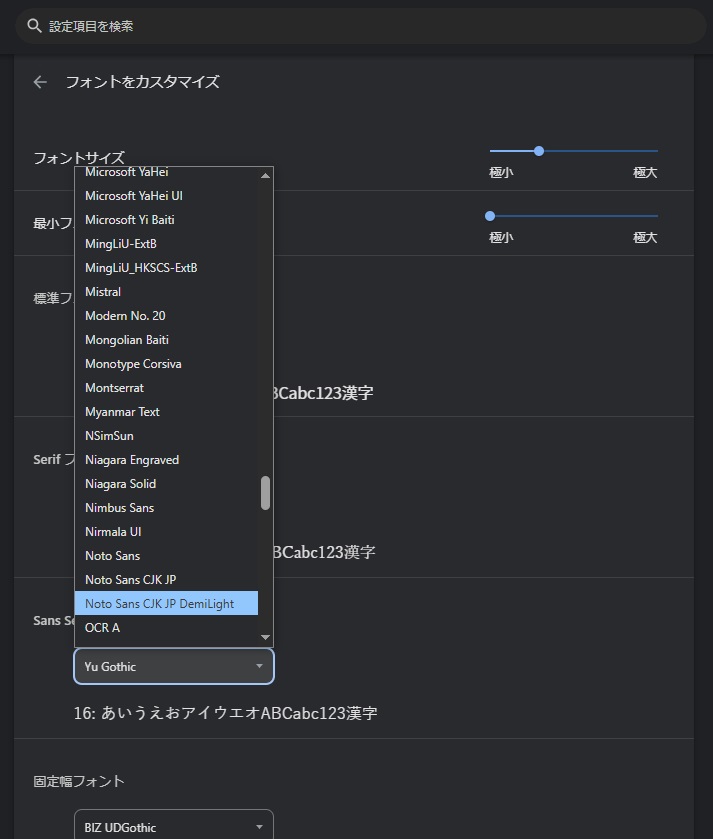Pick Mongolian Baiti from font list
Image resolution: width=713 pixels, height=839 pixels.
coord(166,340)
